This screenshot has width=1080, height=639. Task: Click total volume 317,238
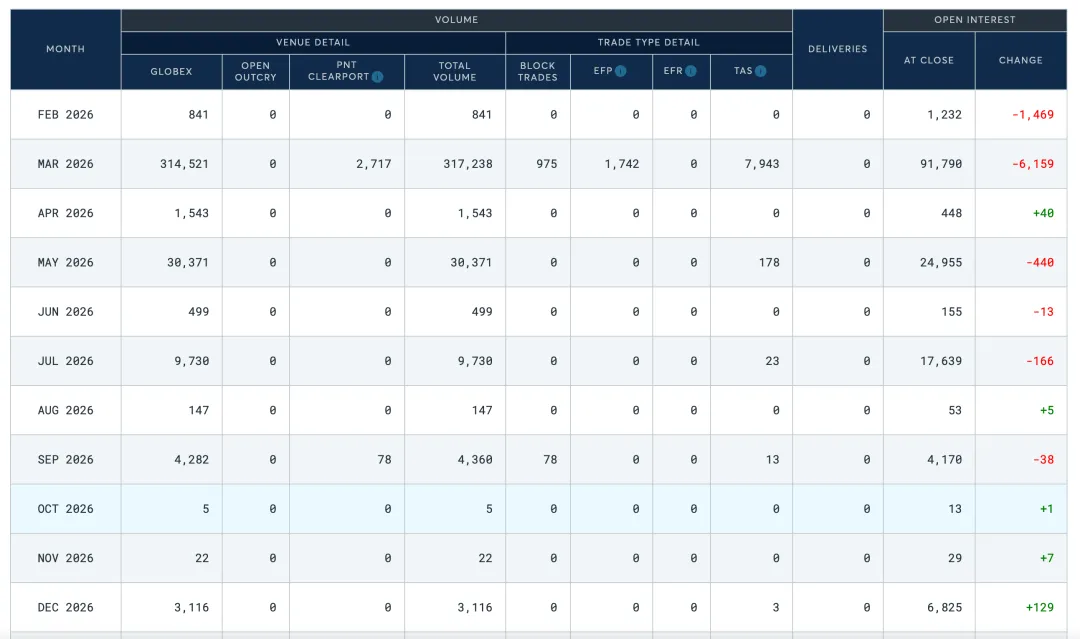click(468, 164)
